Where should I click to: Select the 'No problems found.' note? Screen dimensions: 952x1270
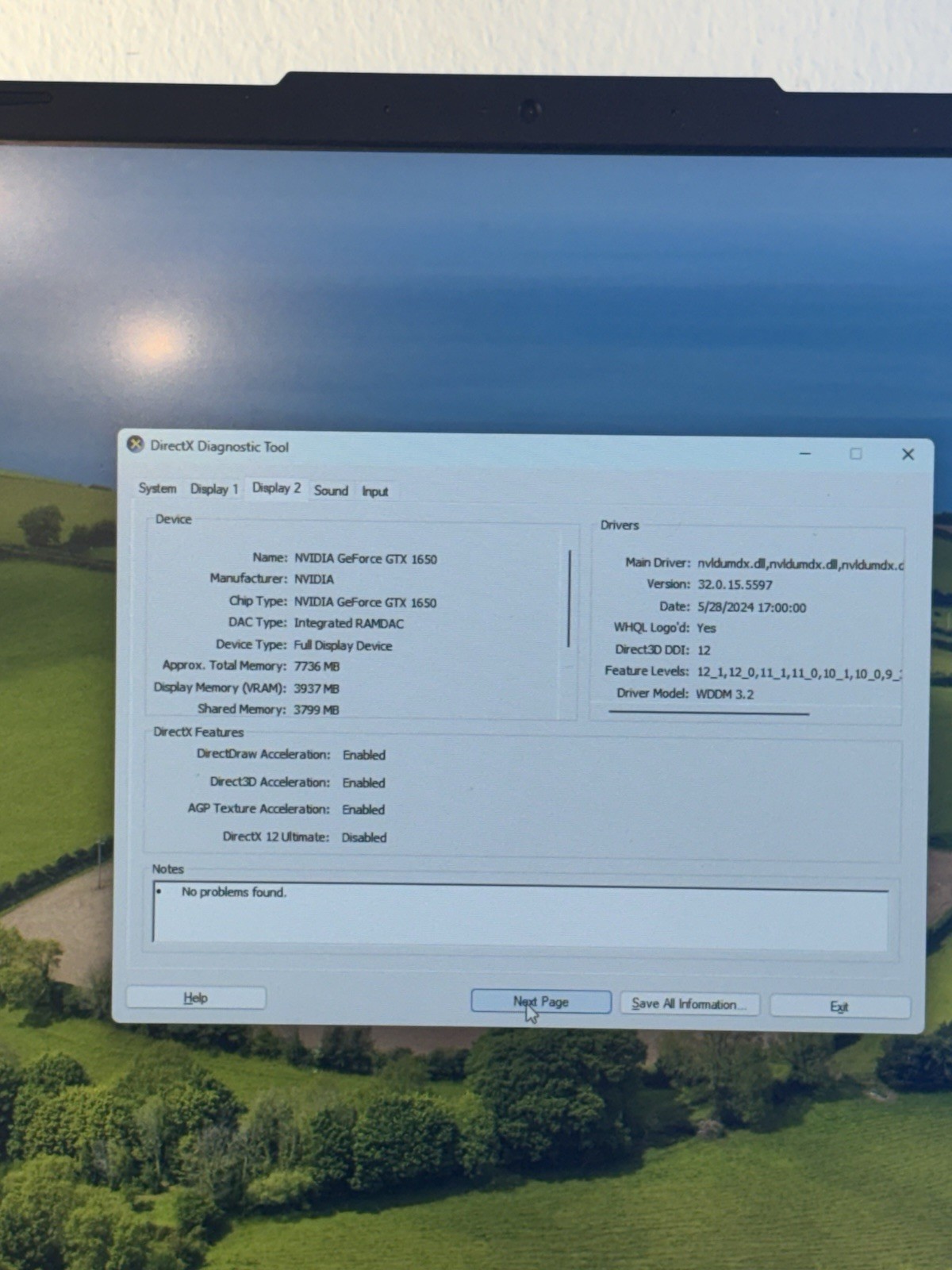234,892
